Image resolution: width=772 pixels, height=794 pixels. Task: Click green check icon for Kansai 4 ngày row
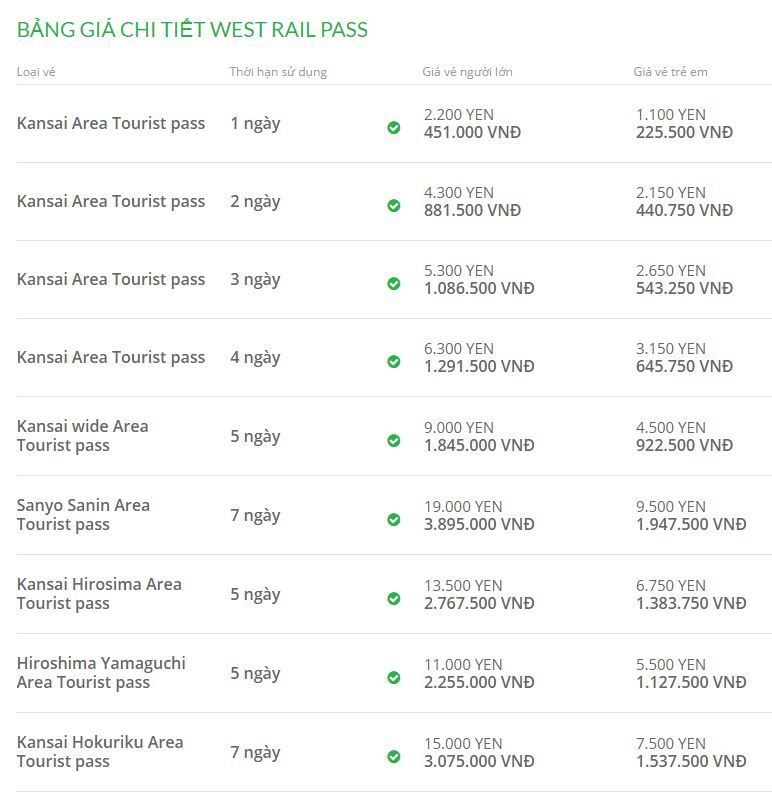coord(394,362)
